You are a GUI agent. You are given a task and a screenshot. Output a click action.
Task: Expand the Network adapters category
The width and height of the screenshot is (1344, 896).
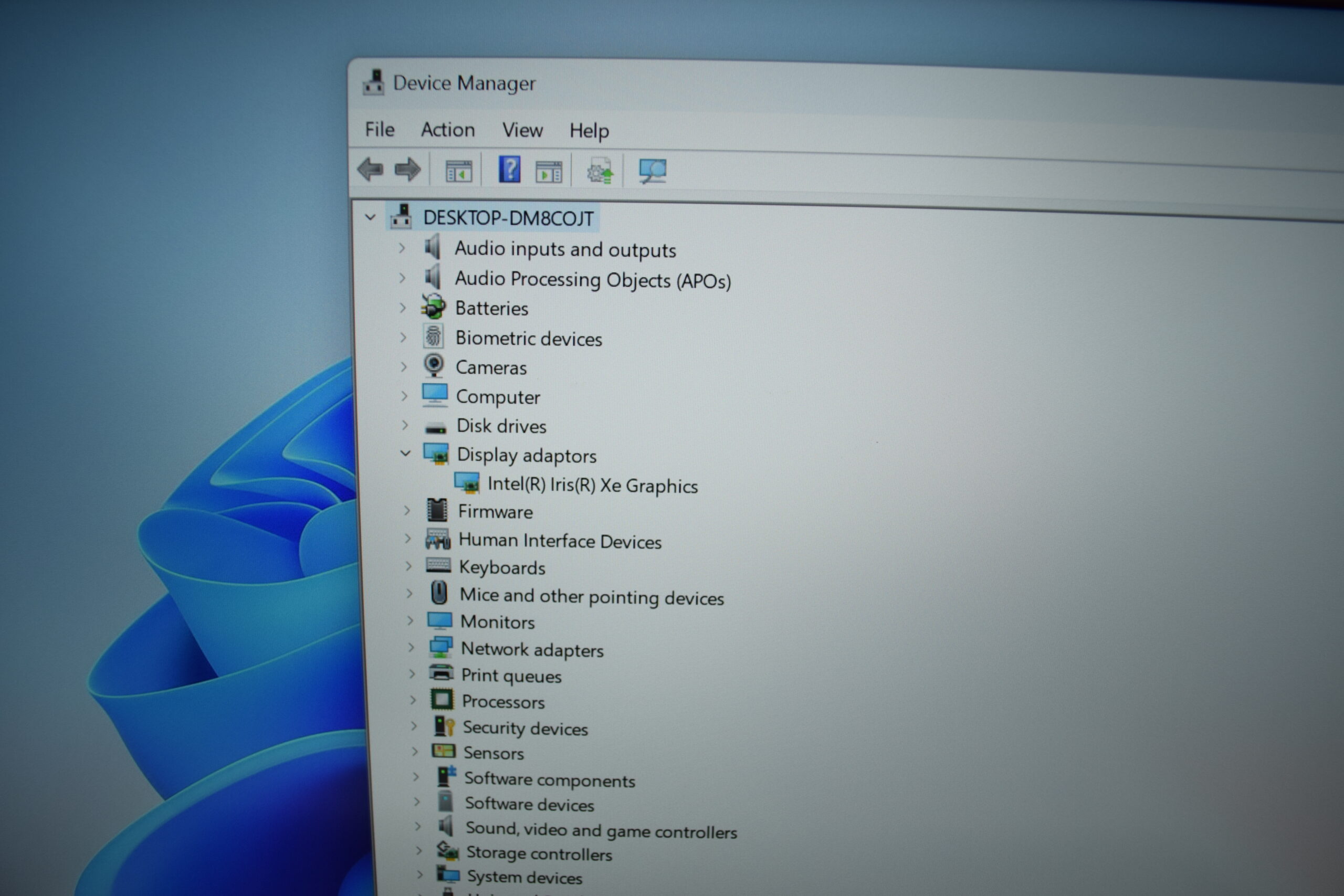click(411, 647)
